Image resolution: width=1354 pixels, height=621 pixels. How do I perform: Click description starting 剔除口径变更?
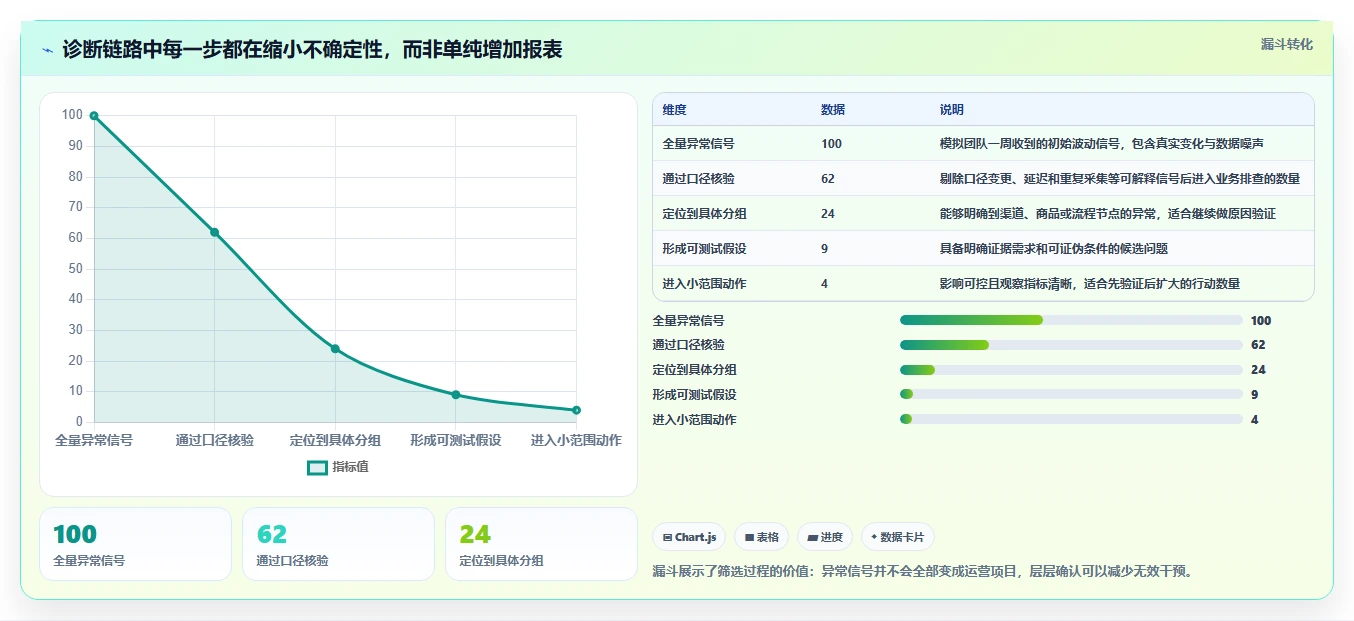tap(1119, 179)
